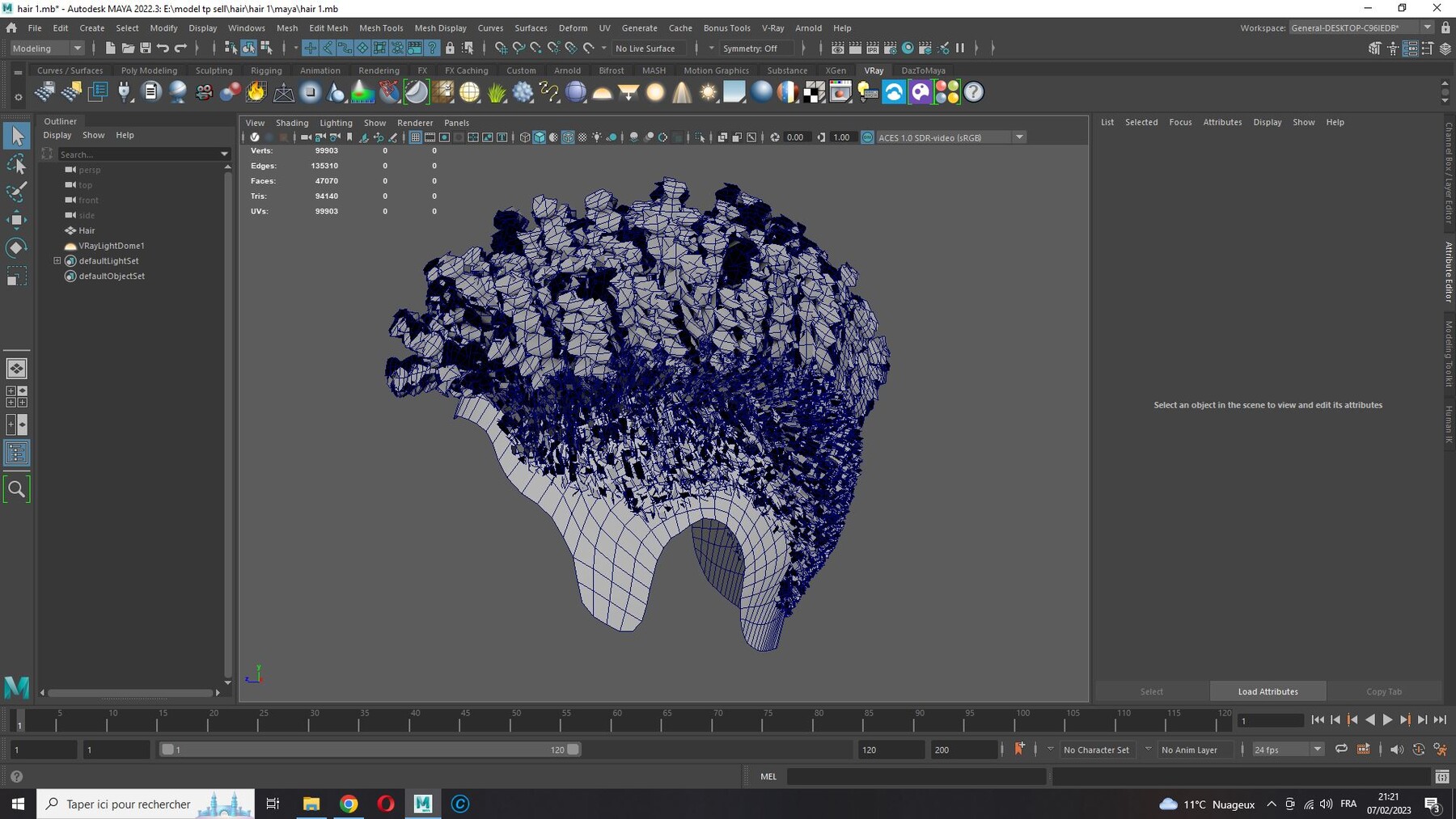This screenshot has width=1456, height=819.
Task: Switch to the XGen shelf tab
Action: click(x=836, y=70)
